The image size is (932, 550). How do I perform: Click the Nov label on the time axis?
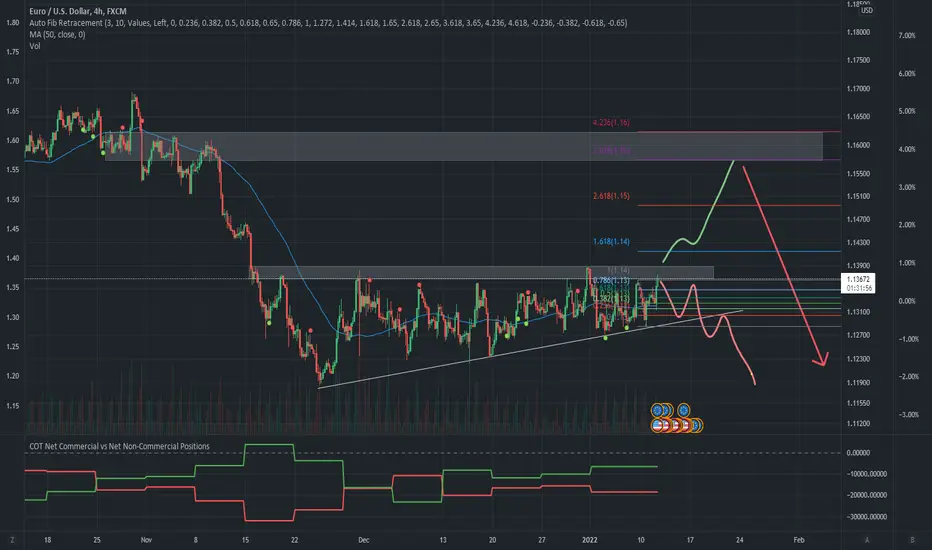146,540
